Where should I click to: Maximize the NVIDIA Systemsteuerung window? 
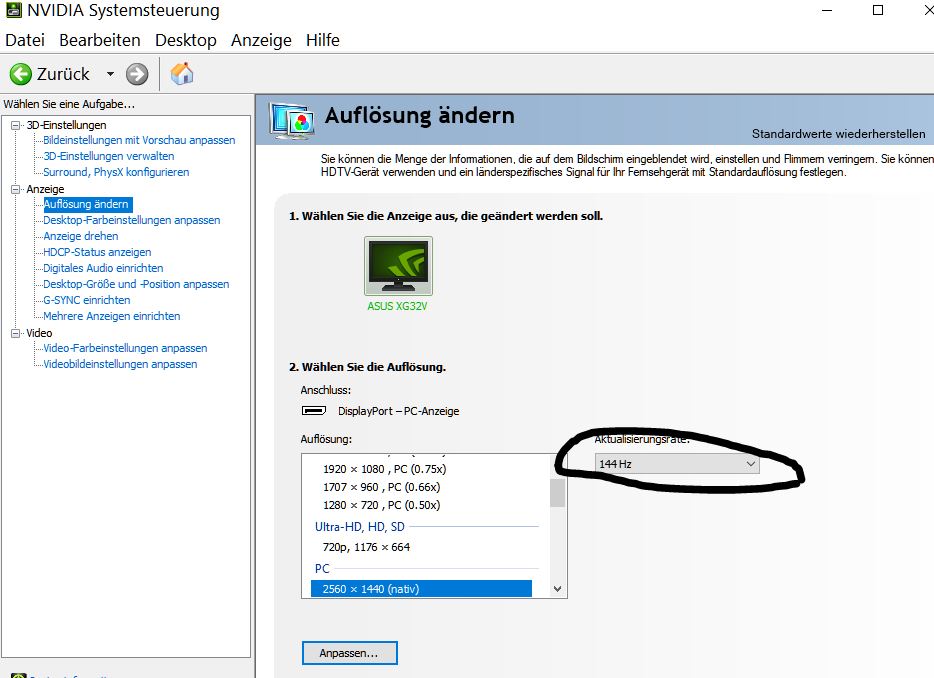click(x=877, y=10)
